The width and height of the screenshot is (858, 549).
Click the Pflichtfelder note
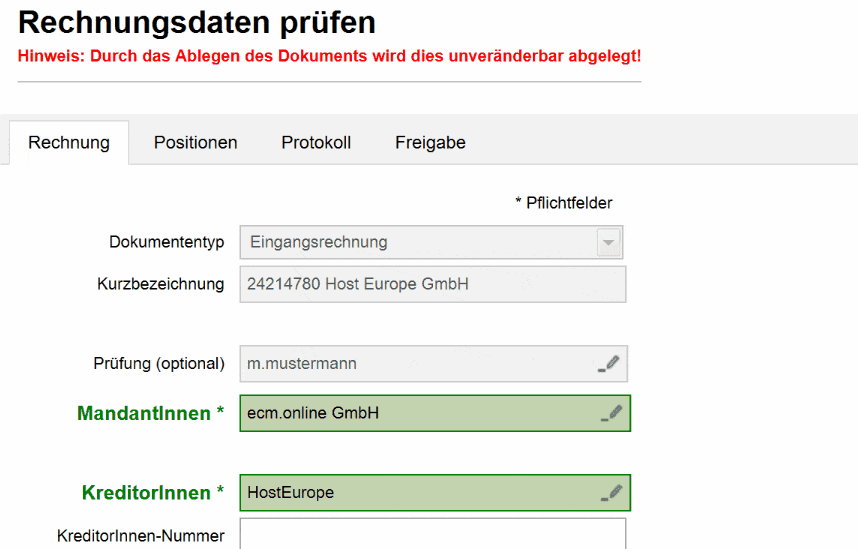(x=563, y=203)
